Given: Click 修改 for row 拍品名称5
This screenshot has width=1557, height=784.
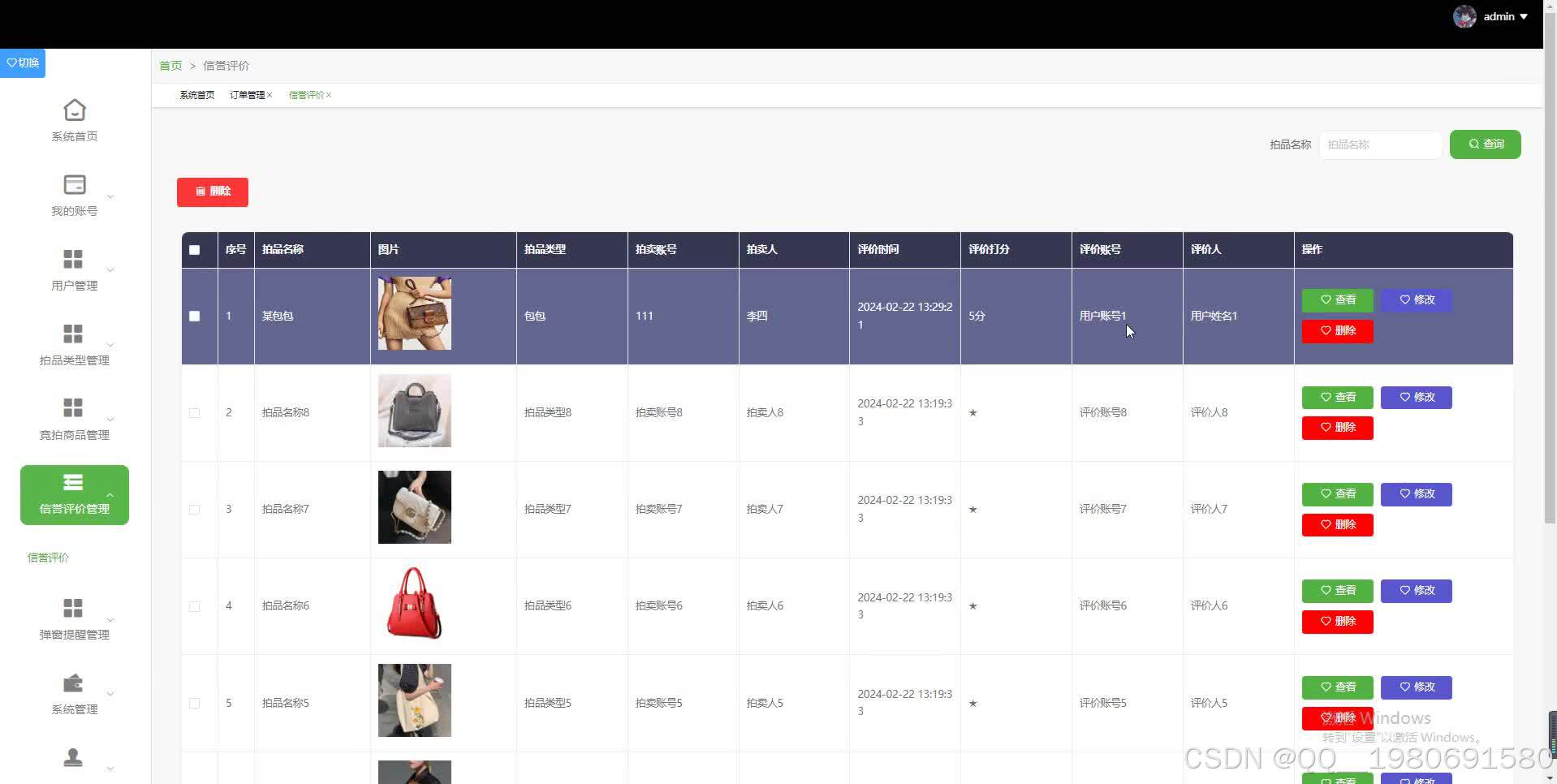Looking at the screenshot, I should pyautogui.click(x=1416, y=687).
